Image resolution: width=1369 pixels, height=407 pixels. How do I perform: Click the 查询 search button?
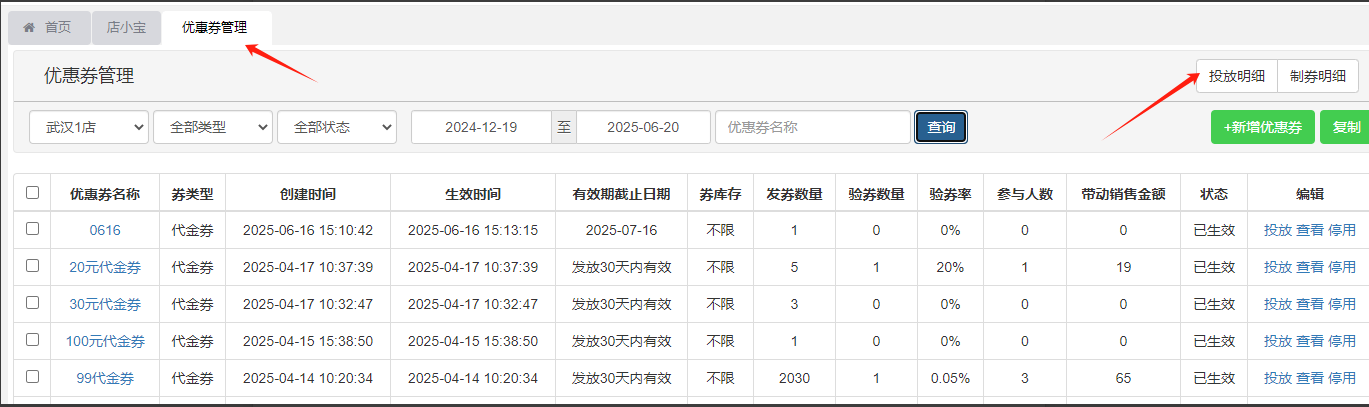(941, 127)
